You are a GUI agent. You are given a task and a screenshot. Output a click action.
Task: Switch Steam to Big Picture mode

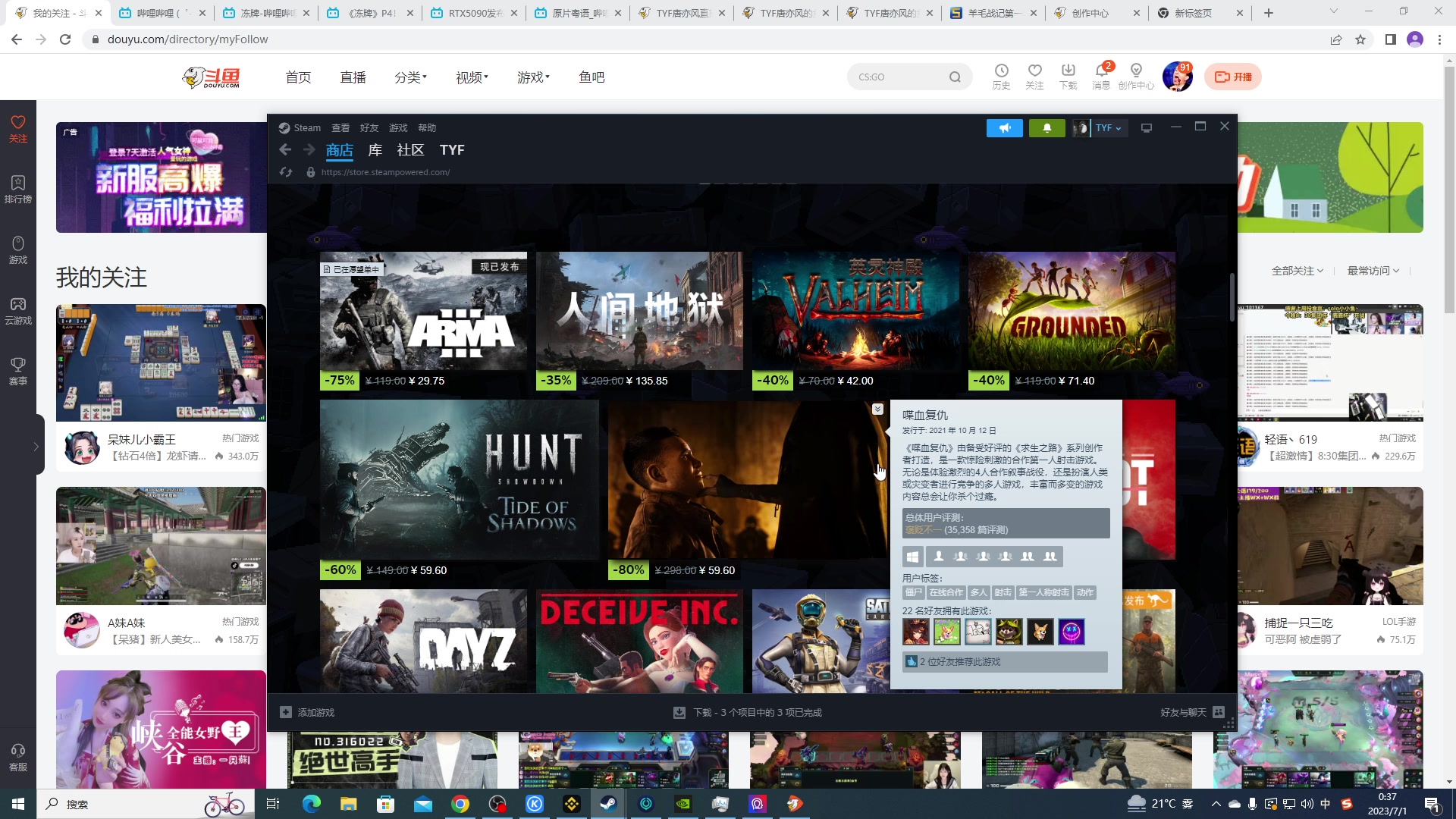coord(1147,128)
